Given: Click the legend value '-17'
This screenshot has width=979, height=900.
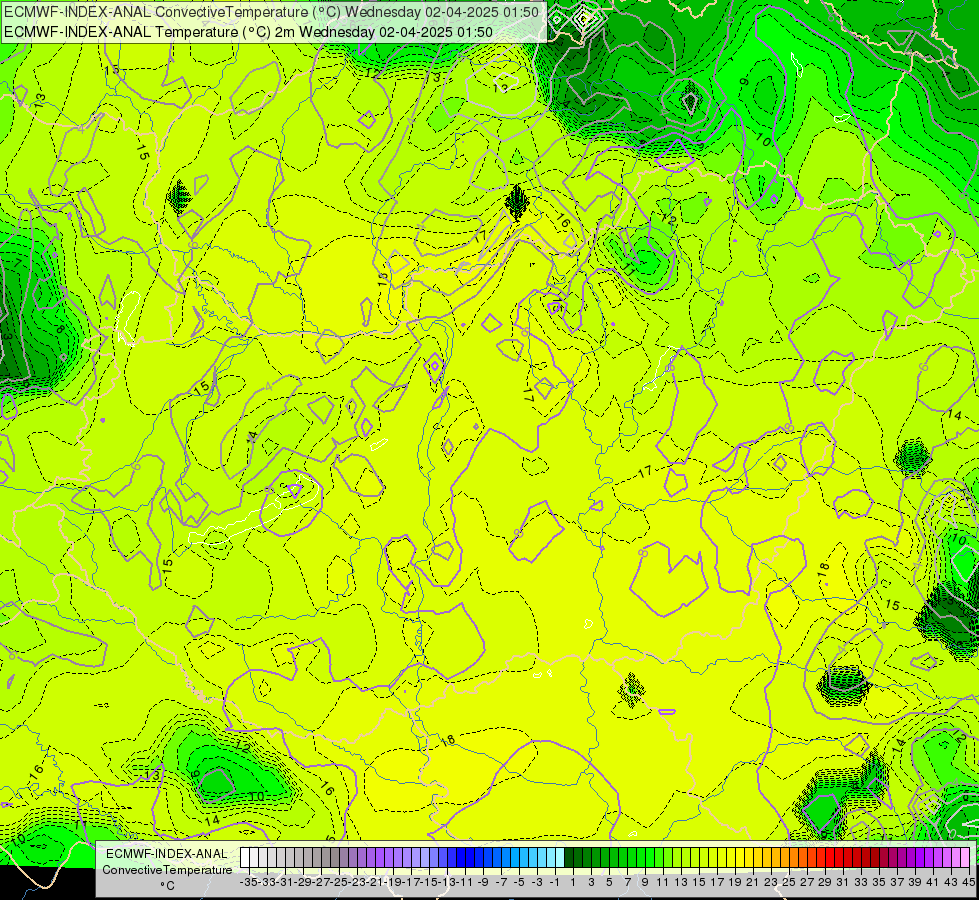Looking at the screenshot, I should click(411, 883).
